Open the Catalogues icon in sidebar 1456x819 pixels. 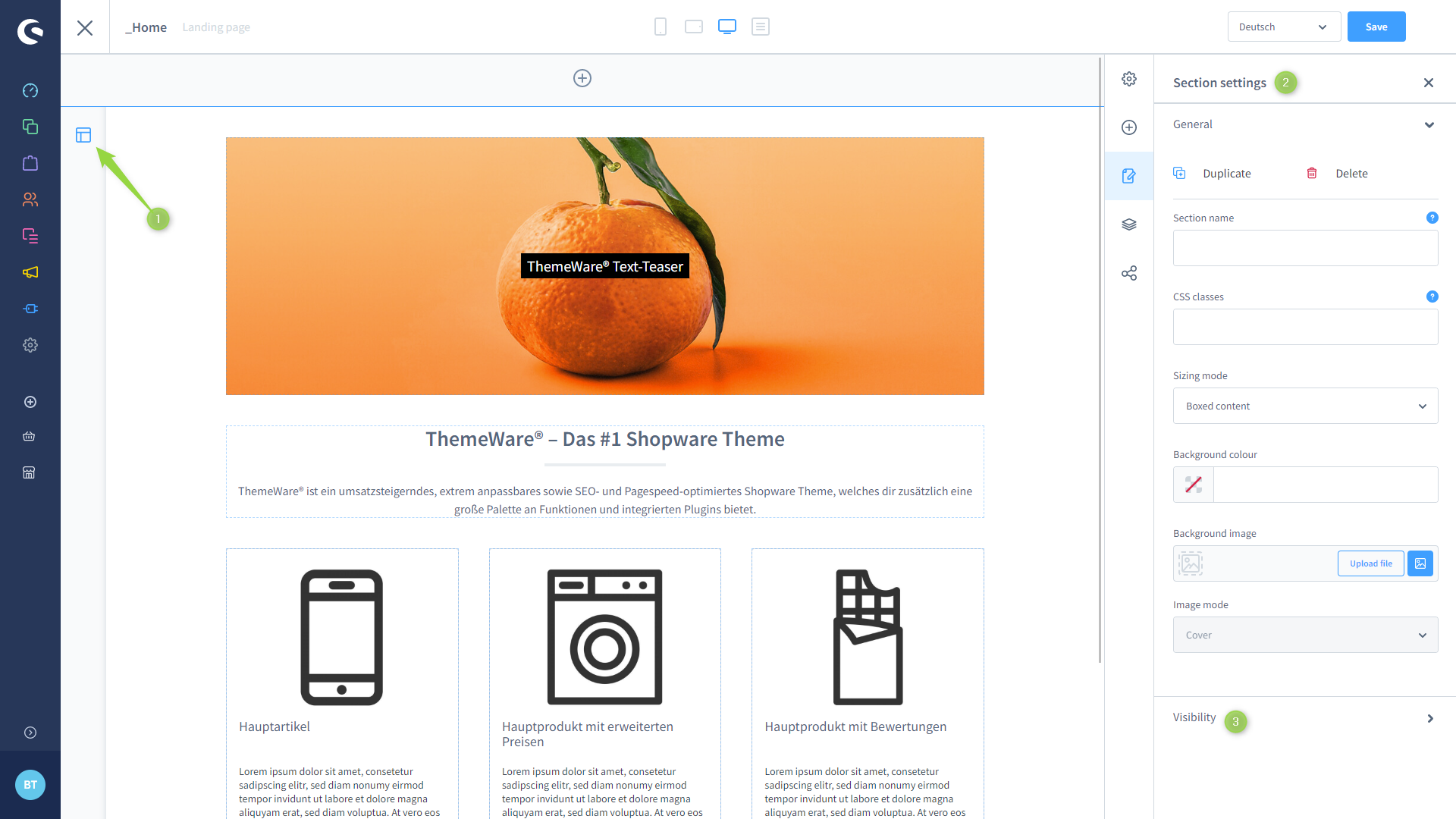coord(30,127)
